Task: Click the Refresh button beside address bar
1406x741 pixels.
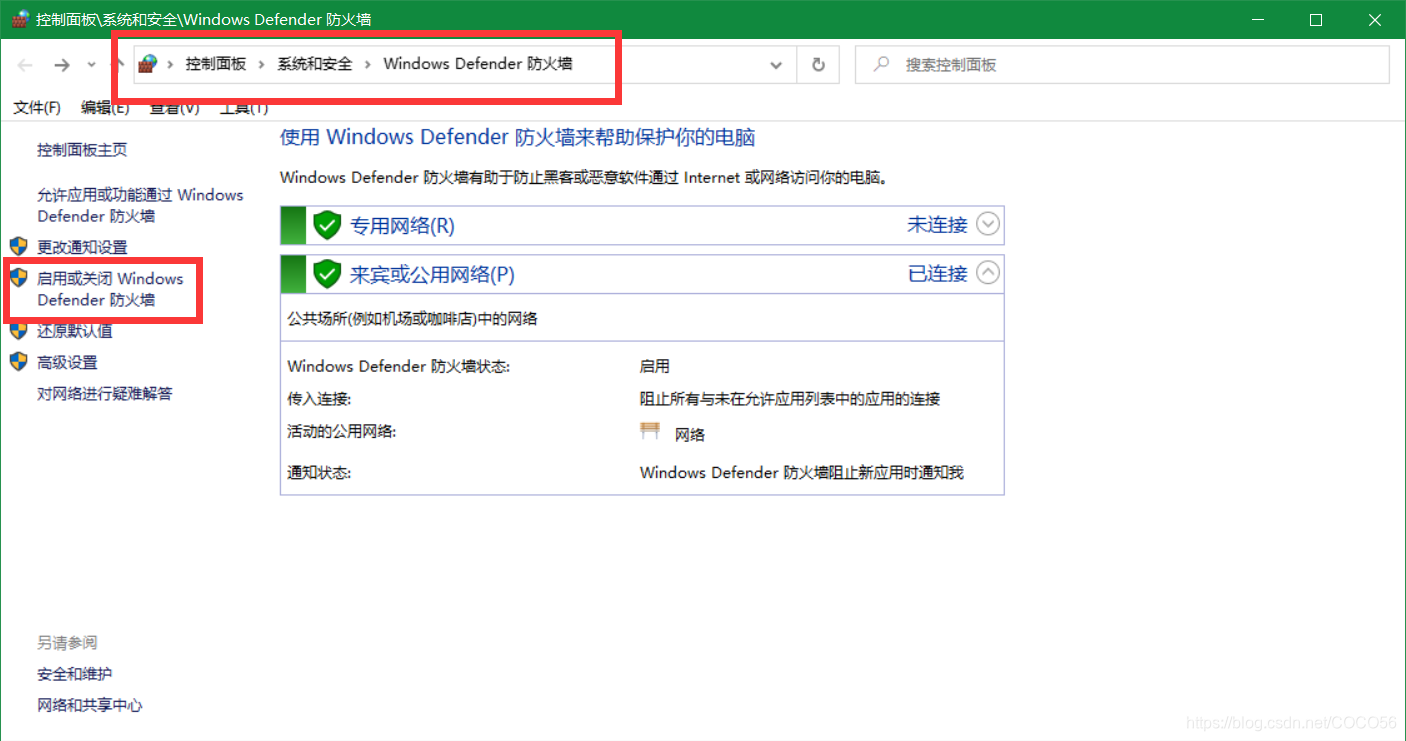Action: (818, 65)
